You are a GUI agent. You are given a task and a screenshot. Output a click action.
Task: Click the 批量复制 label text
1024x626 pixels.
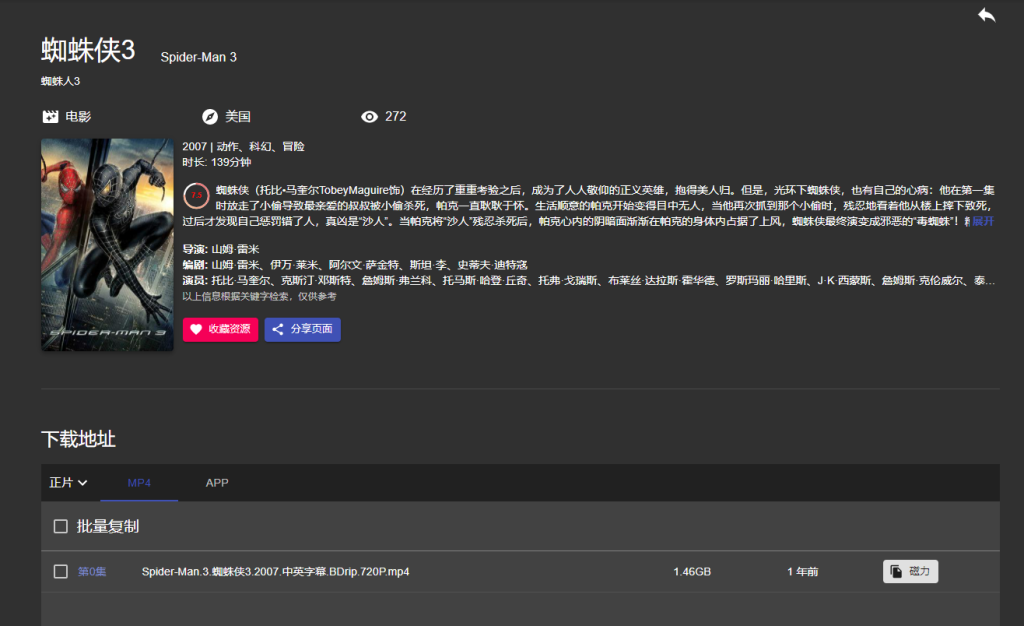click(108, 527)
